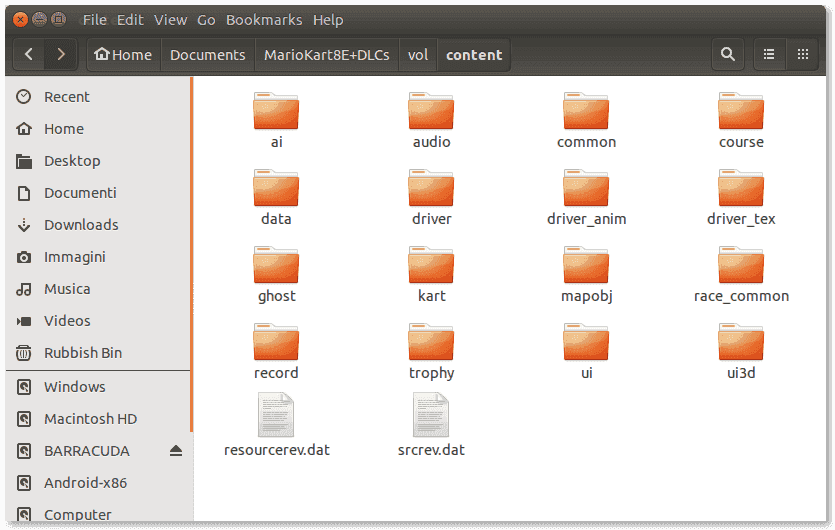Screen dimensions: 835x530
Task: Open Recent in the sidebar
Action: (x=97, y=97)
